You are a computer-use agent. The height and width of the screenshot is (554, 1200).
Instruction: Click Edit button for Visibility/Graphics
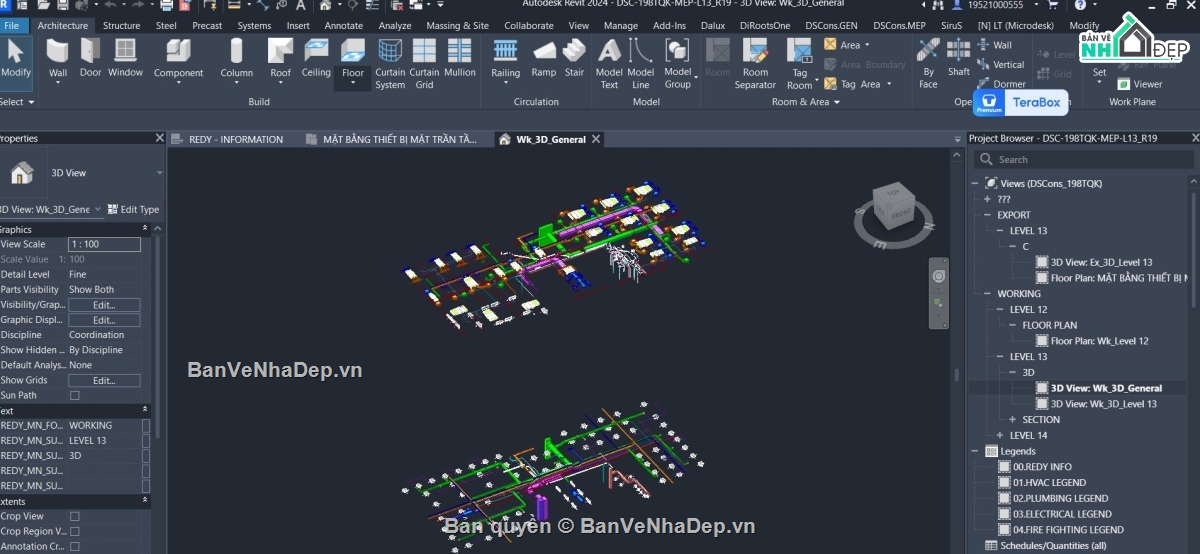point(104,305)
